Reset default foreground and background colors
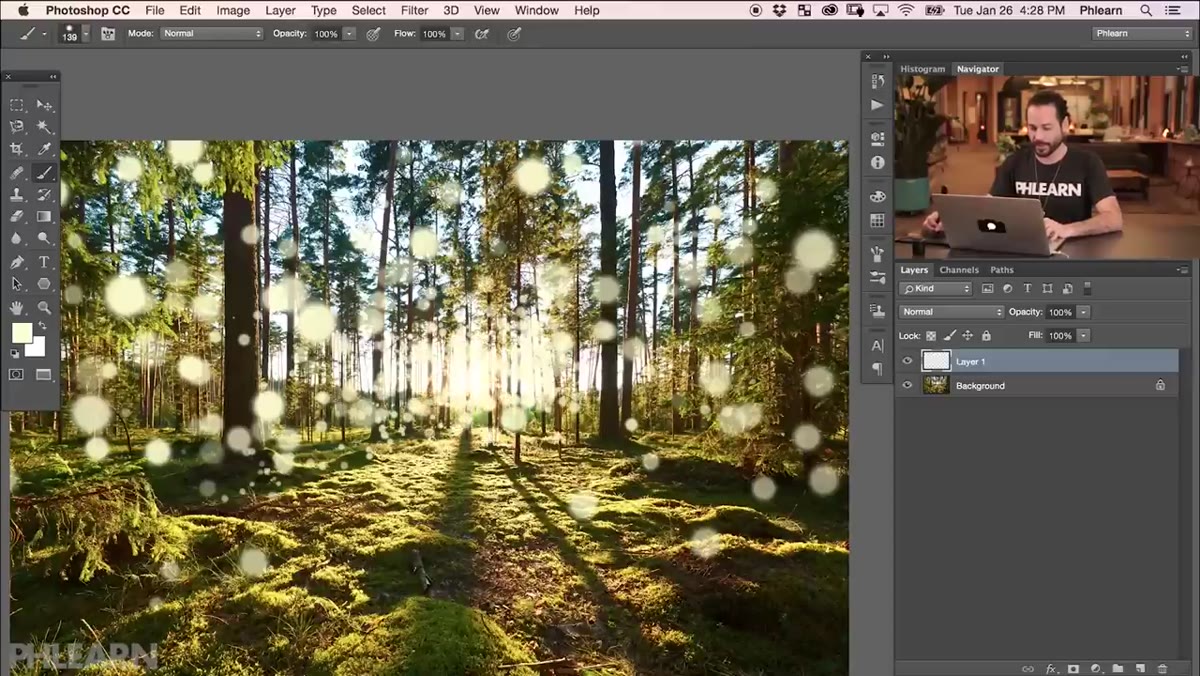 point(15,352)
